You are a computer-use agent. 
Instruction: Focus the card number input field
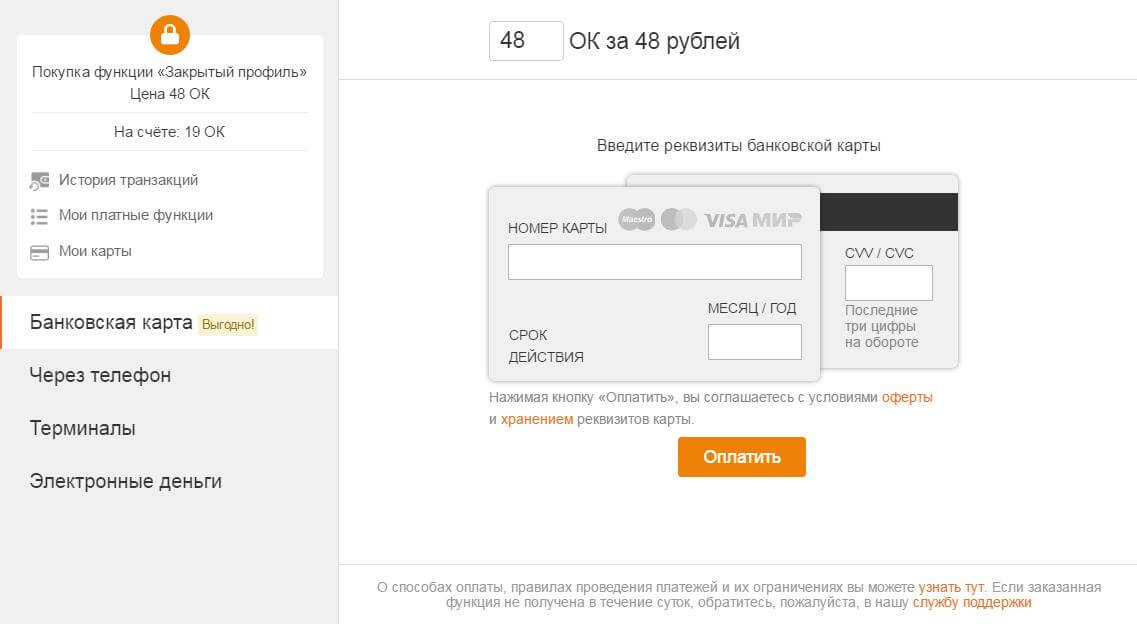(x=654, y=262)
